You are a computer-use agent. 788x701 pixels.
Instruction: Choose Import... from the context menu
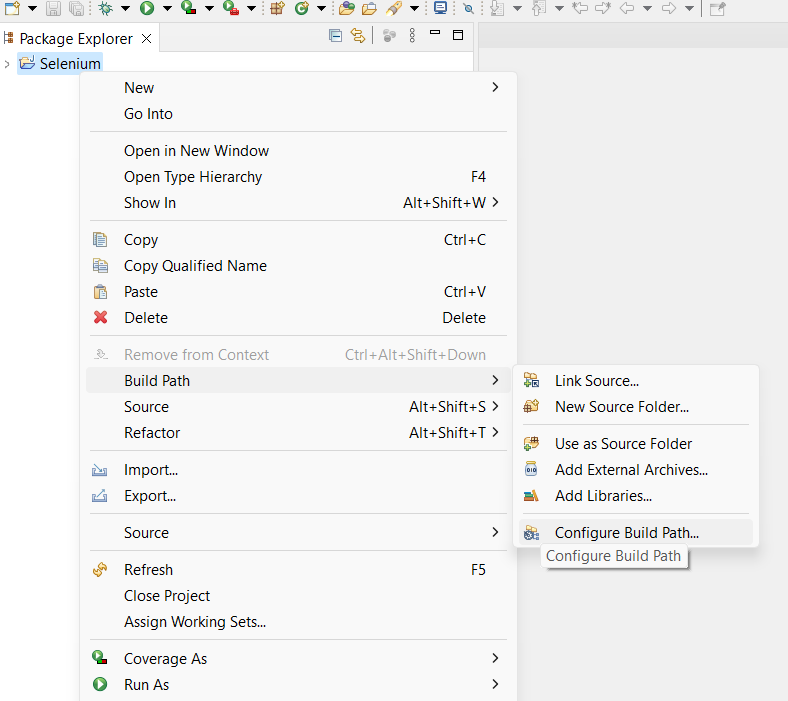298,470
